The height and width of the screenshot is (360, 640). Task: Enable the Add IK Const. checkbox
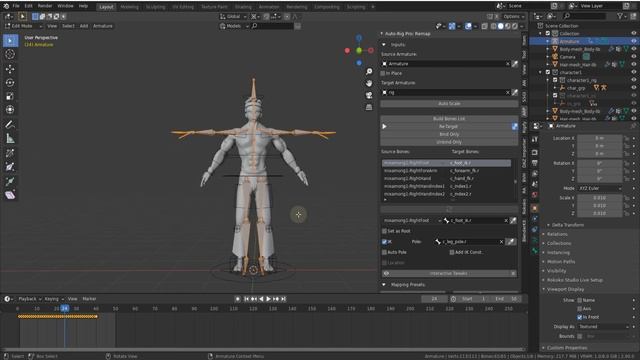(452, 252)
